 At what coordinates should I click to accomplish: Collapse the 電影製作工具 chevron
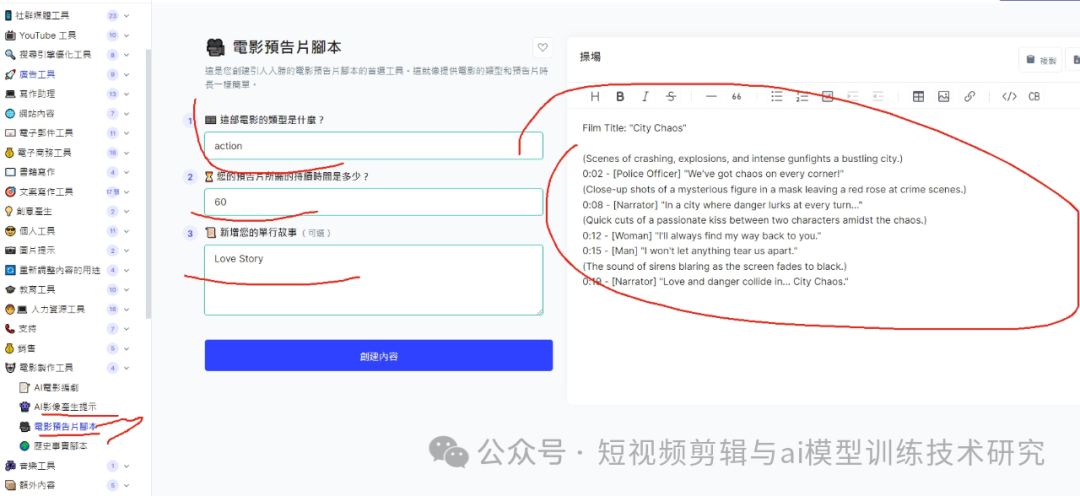click(x=127, y=368)
